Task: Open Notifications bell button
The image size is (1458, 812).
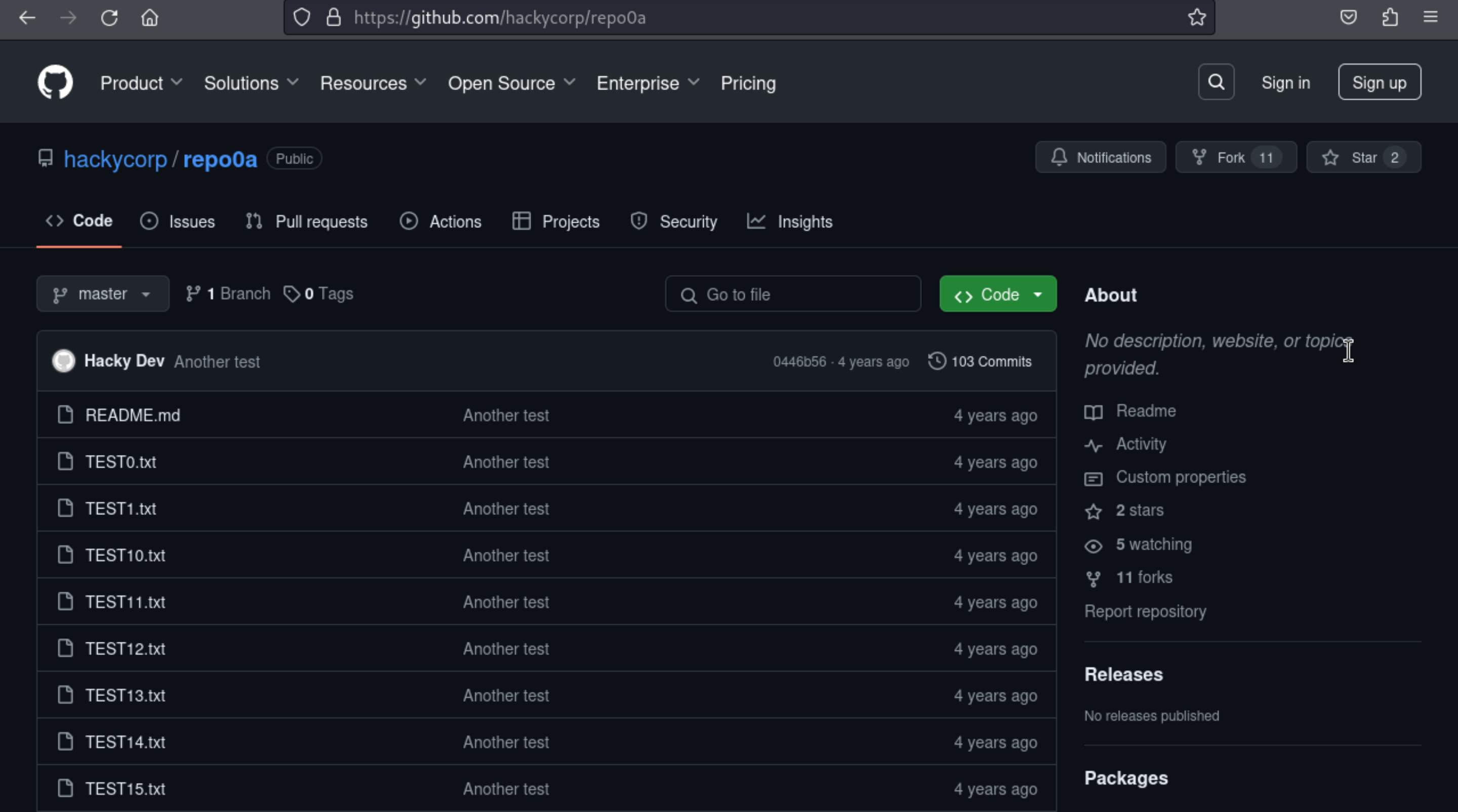Action: pos(1100,158)
